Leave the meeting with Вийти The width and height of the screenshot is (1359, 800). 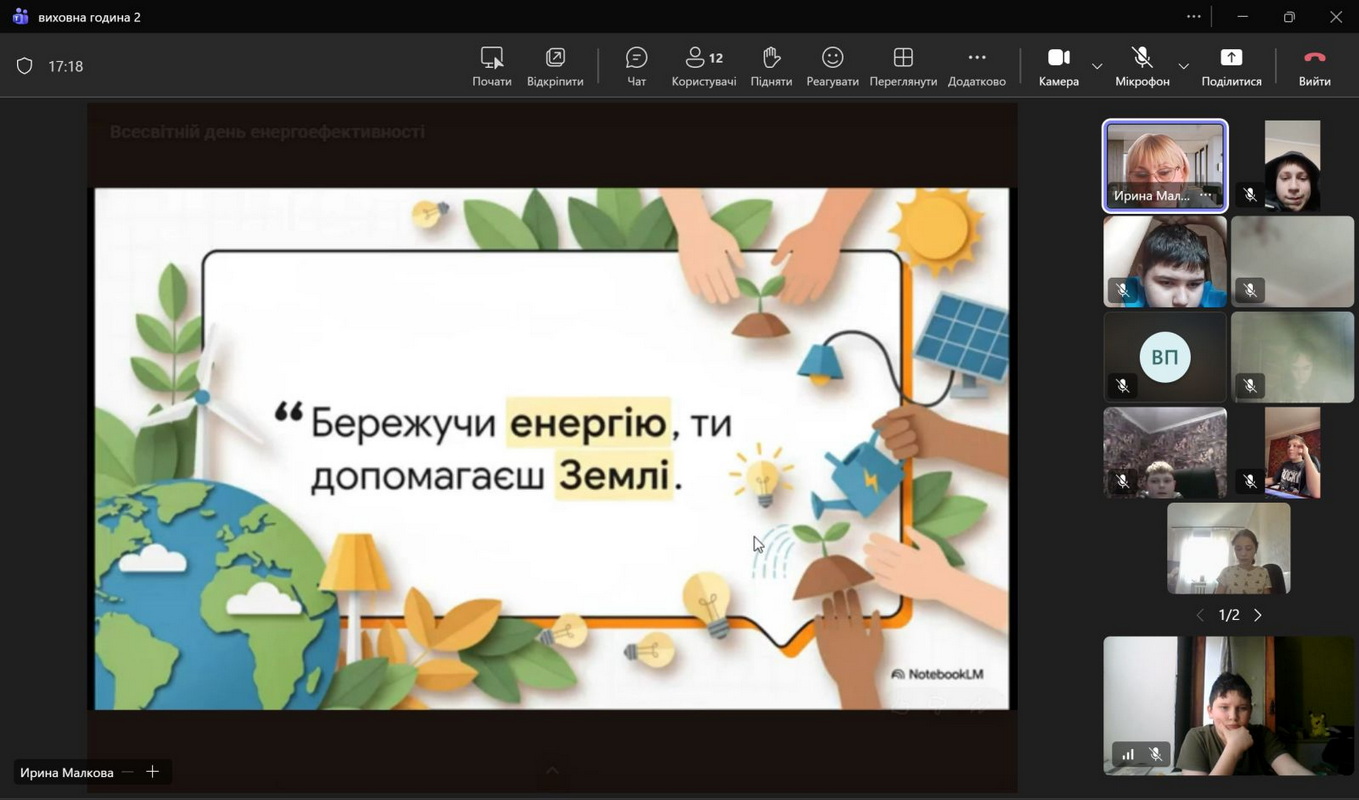click(x=1314, y=66)
